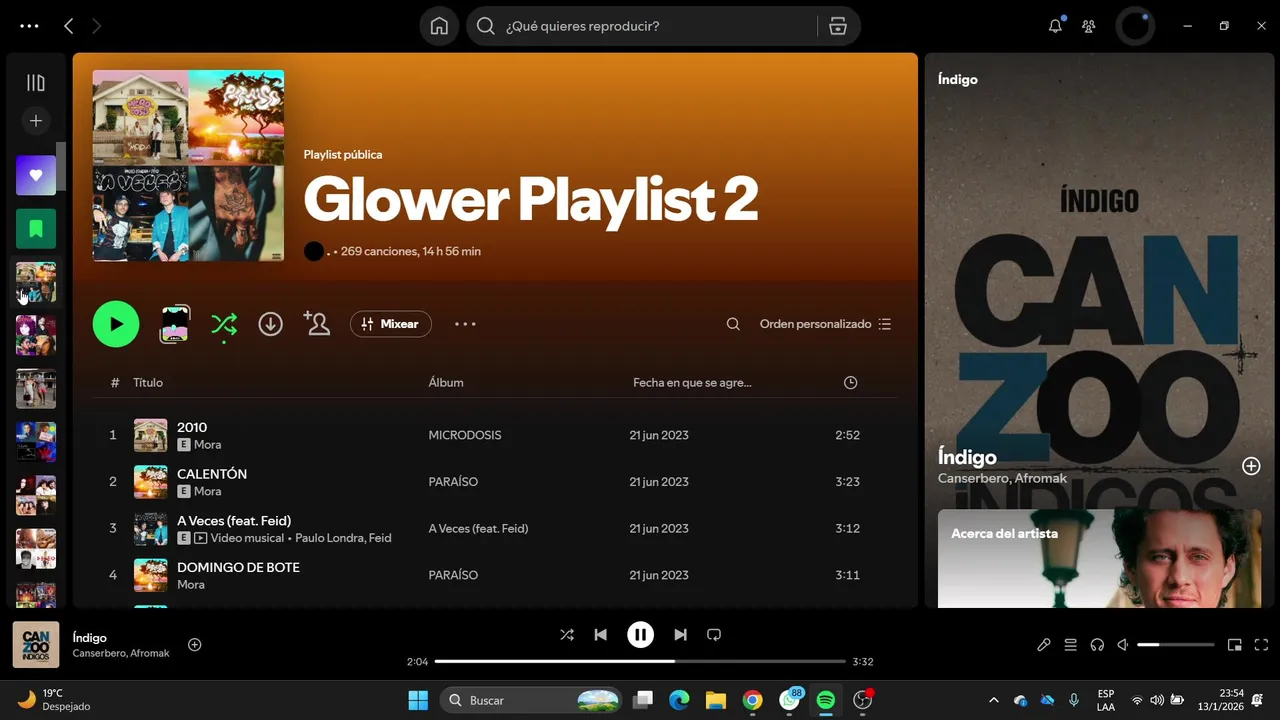Select the song 2010 title
The height and width of the screenshot is (720, 1280).
[x=192, y=427]
